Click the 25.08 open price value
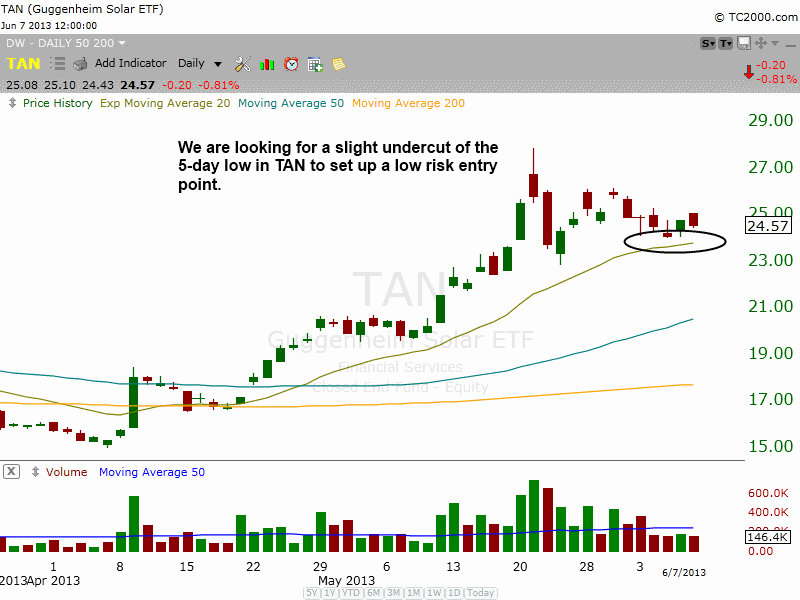This screenshot has width=800, height=600. (x=22, y=85)
